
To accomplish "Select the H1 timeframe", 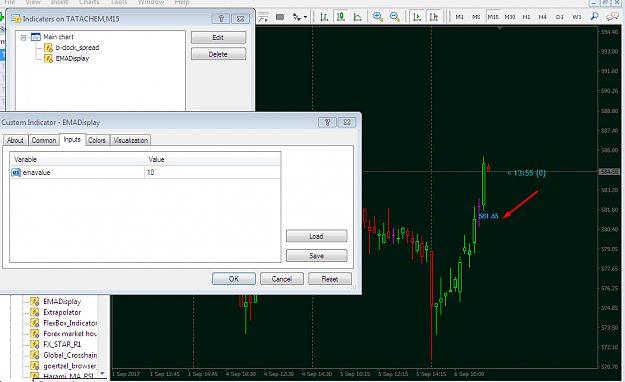I will [527, 17].
